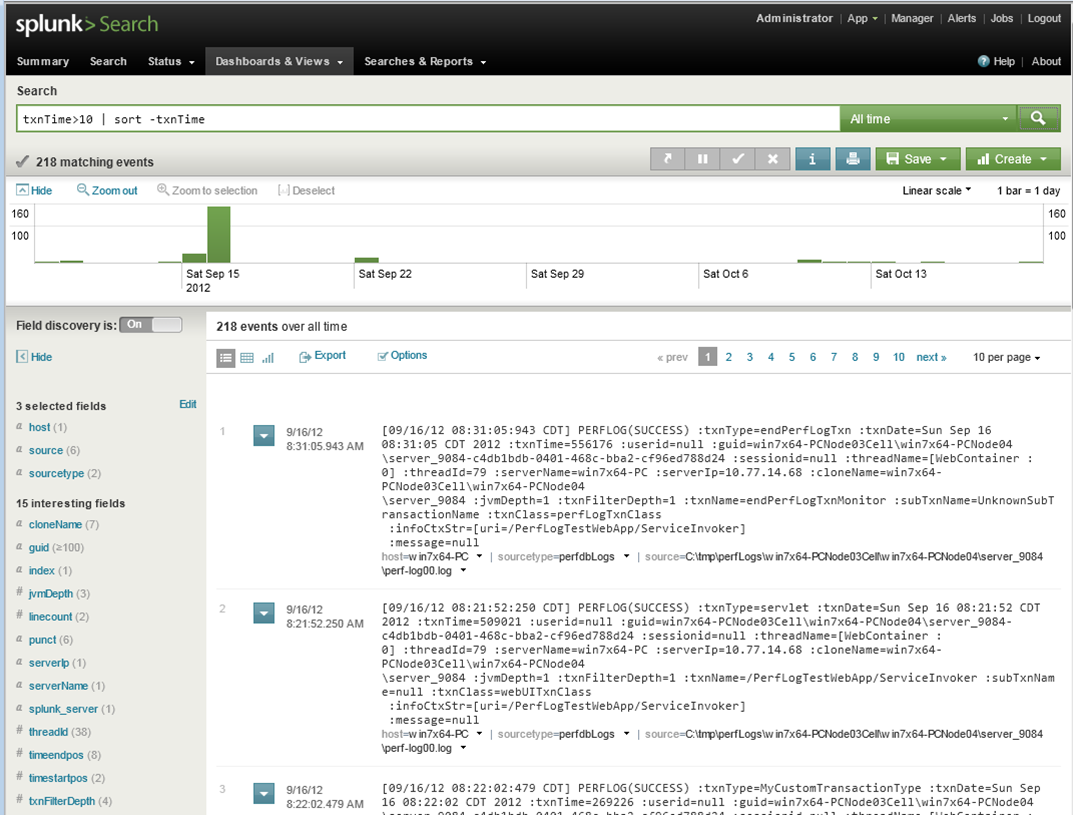Open the All time range dropdown

point(928,119)
